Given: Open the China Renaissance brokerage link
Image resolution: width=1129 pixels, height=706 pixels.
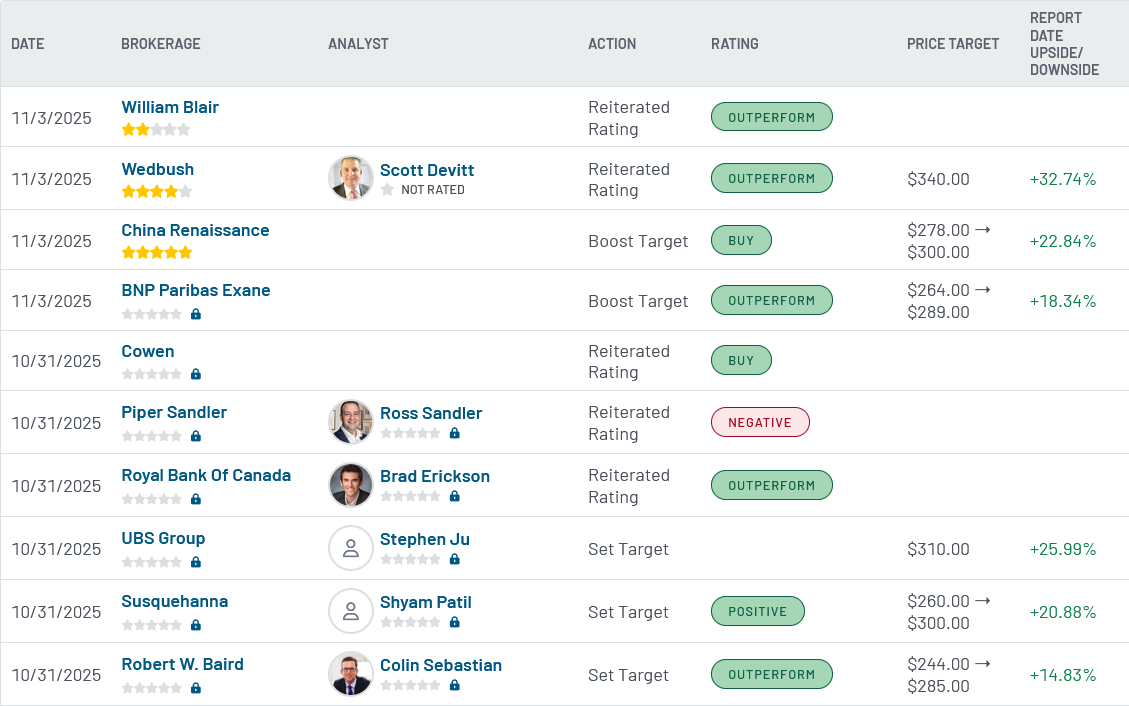Looking at the screenshot, I should pos(195,230).
